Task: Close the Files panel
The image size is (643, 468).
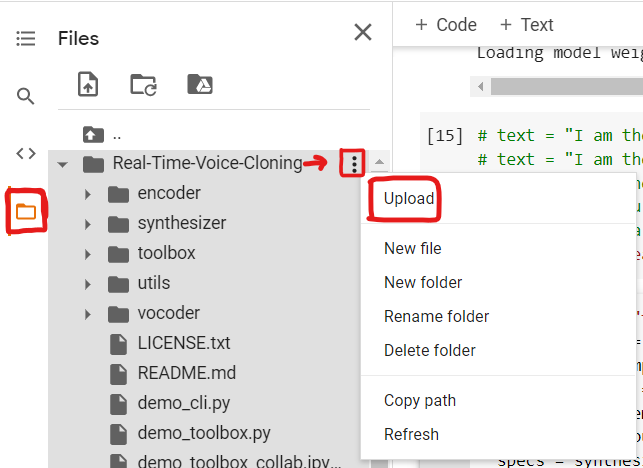Action: click(x=363, y=32)
